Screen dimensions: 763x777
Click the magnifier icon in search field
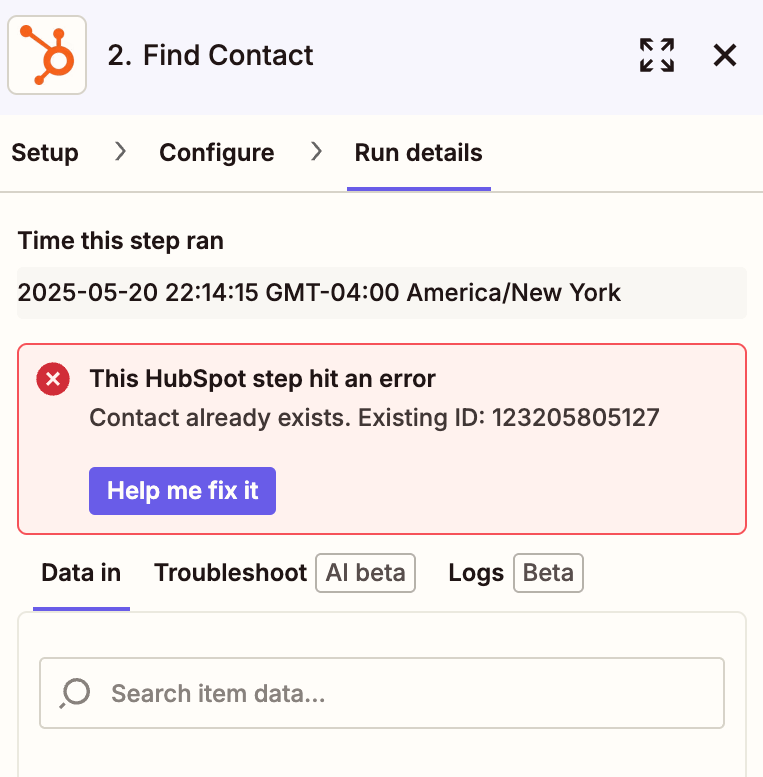coord(75,692)
